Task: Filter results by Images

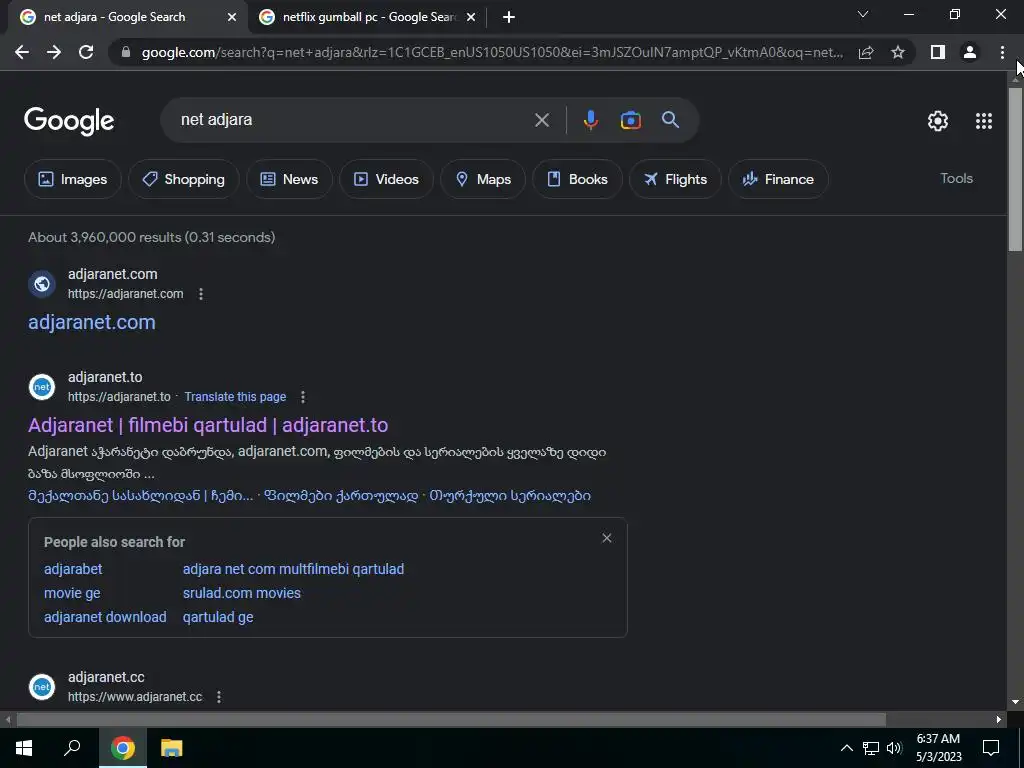Action: 72,179
